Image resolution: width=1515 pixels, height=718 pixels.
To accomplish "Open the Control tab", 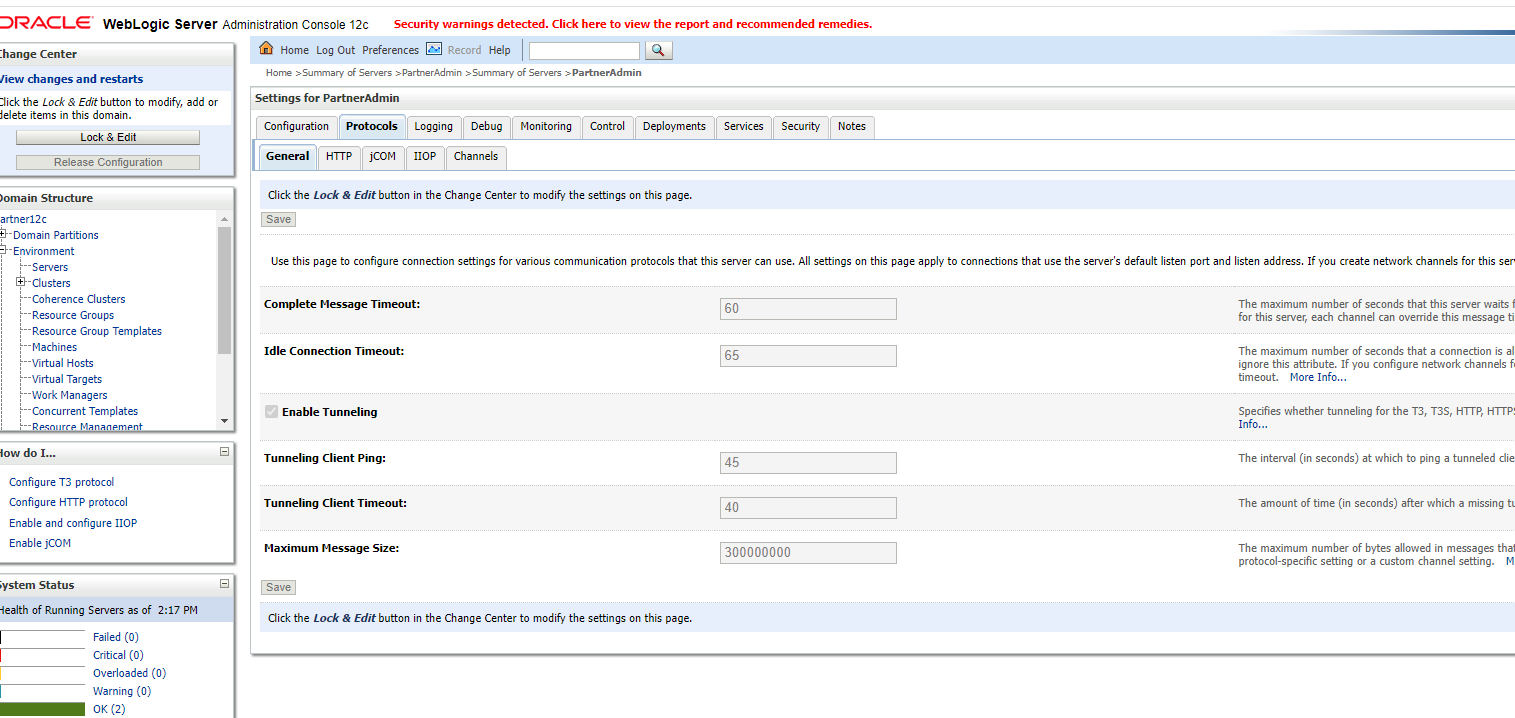I will [607, 127].
